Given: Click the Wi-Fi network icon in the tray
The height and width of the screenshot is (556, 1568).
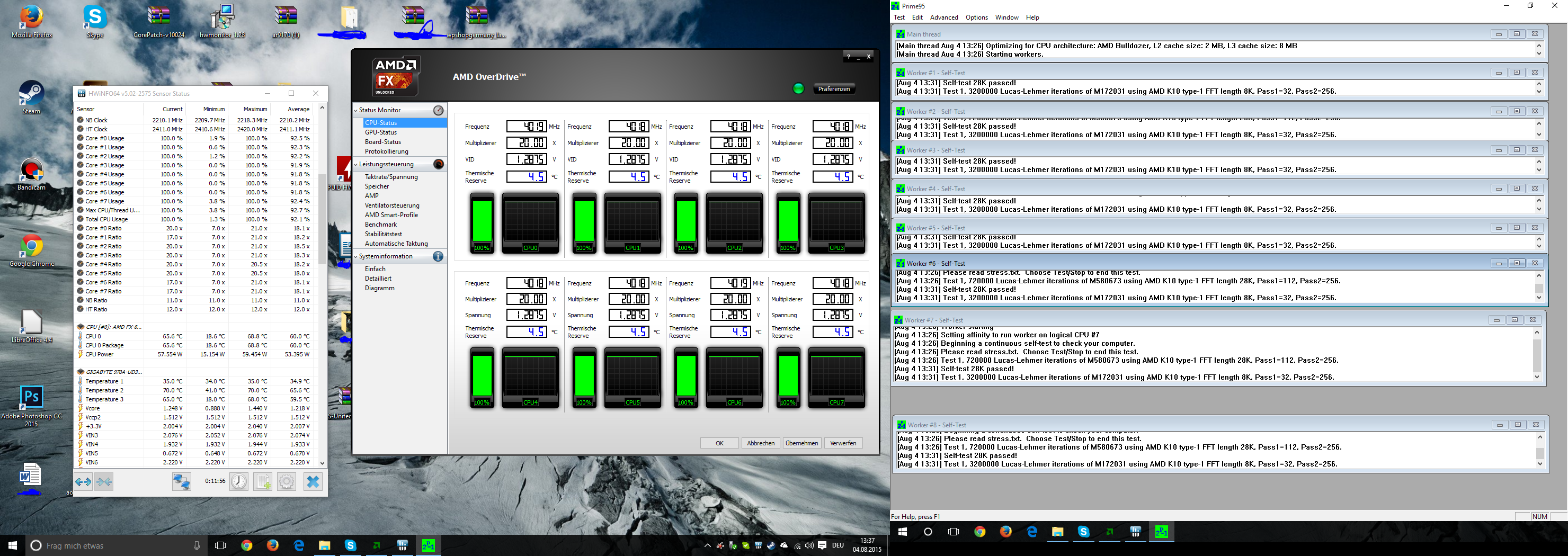Looking at the screenshot, I should tap(797, 545).
